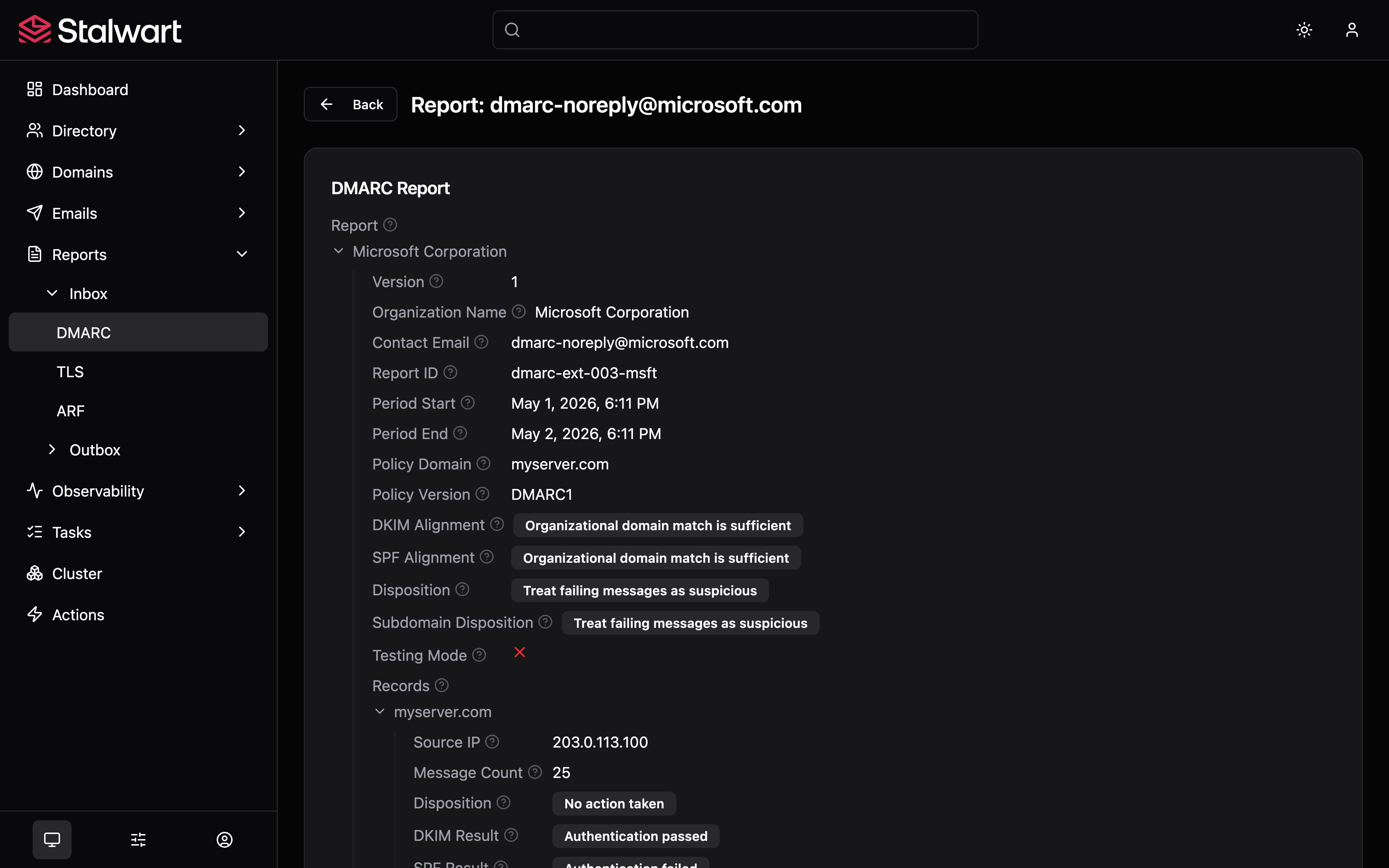Click the search magnifier icon
Screen dimensions: 1389x868
(512, 30)
